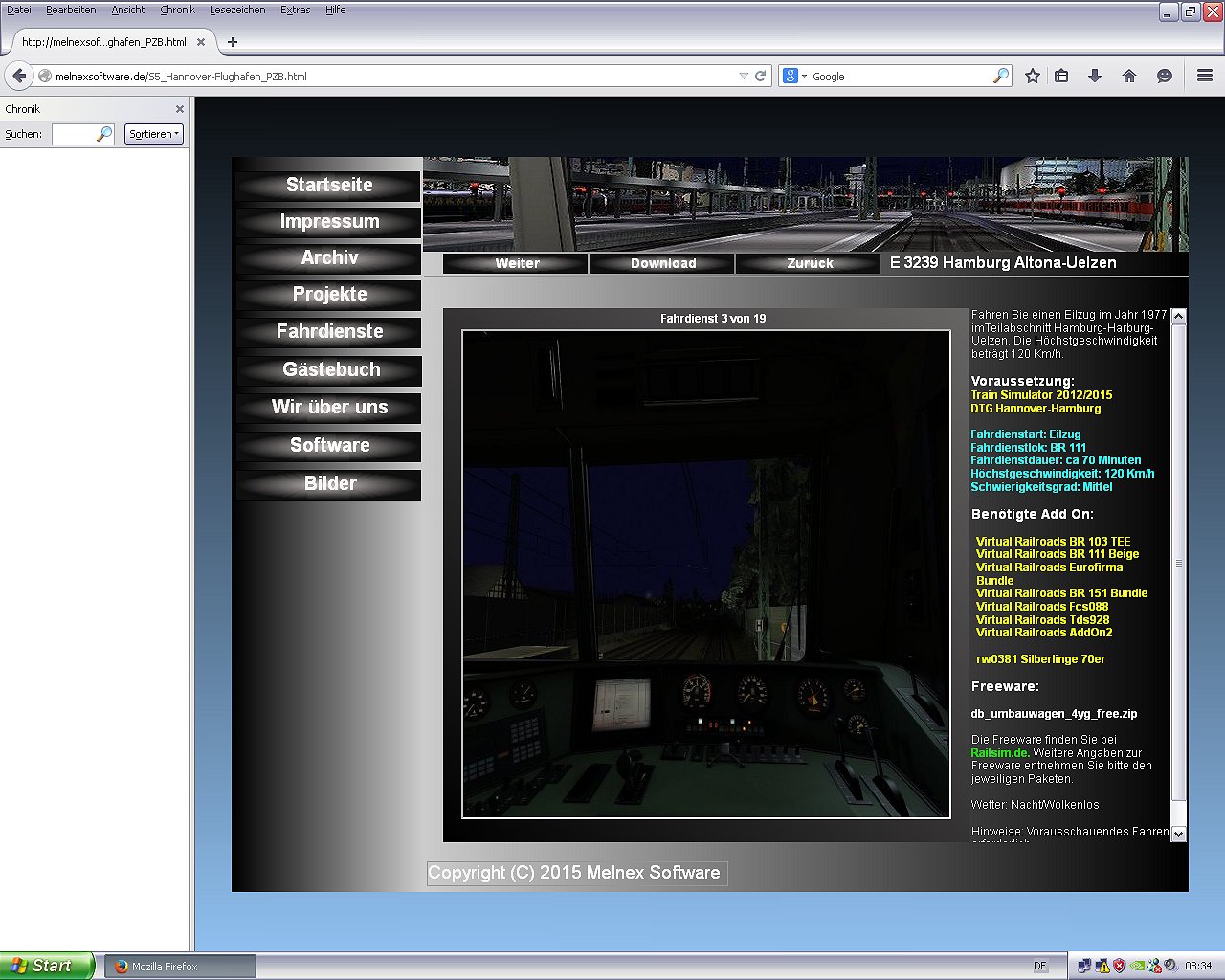Viewport: 1225px width, 980px height.
Task: Go to the Firefox home page icon
Action: coord(1129,76)
